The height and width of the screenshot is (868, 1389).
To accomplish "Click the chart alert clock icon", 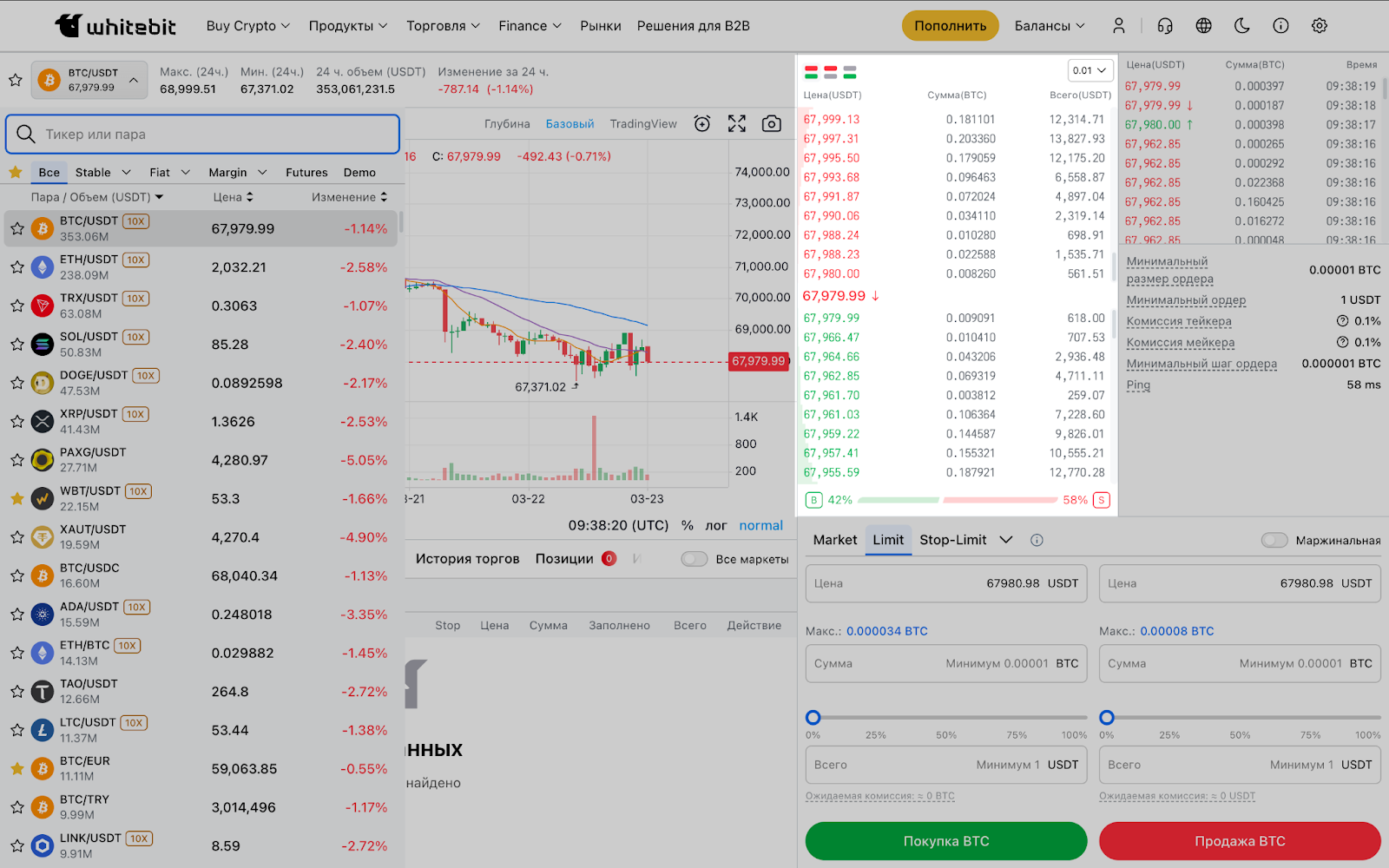I will point(702,124).
